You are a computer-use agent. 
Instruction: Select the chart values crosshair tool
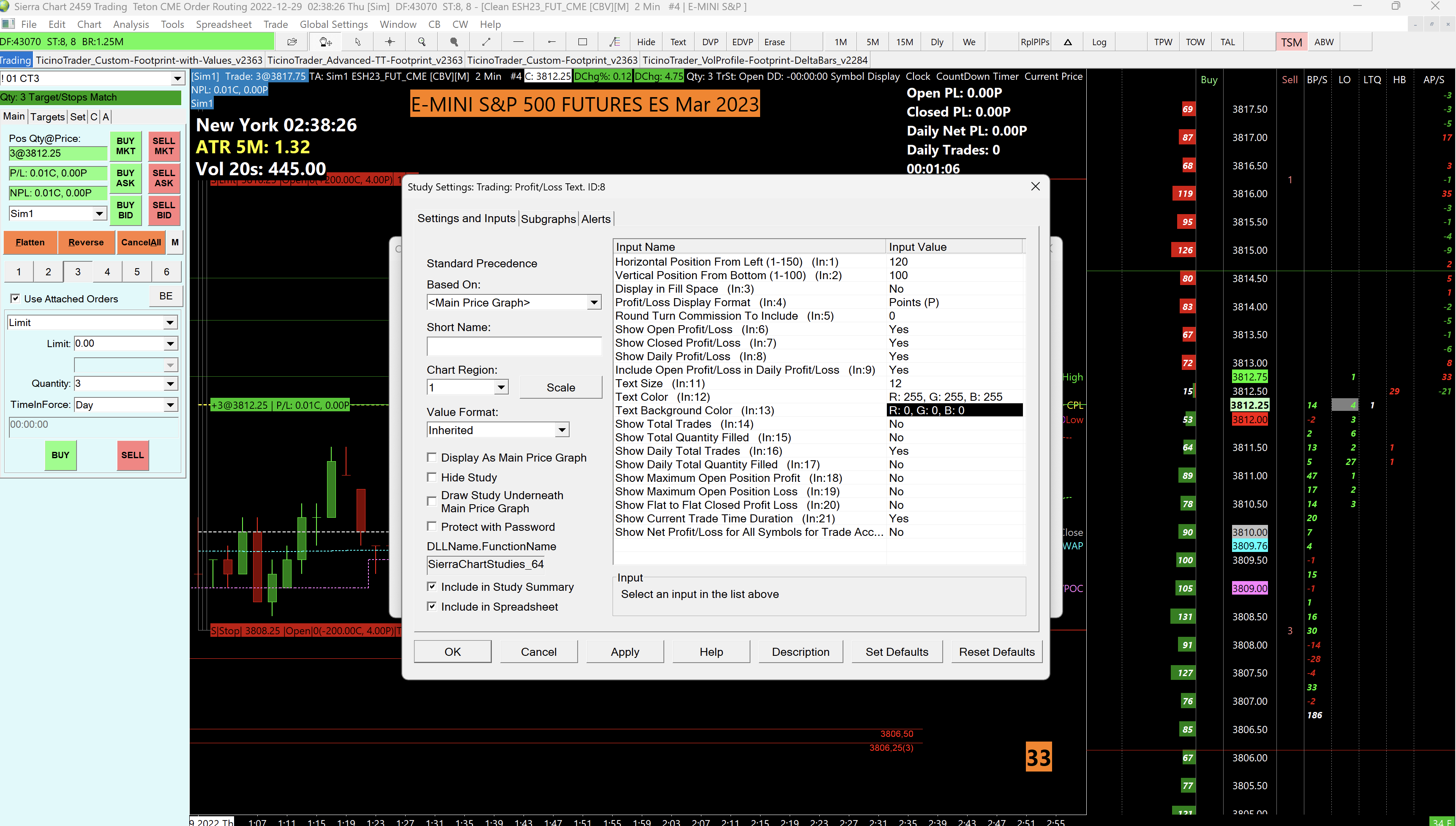390,42
